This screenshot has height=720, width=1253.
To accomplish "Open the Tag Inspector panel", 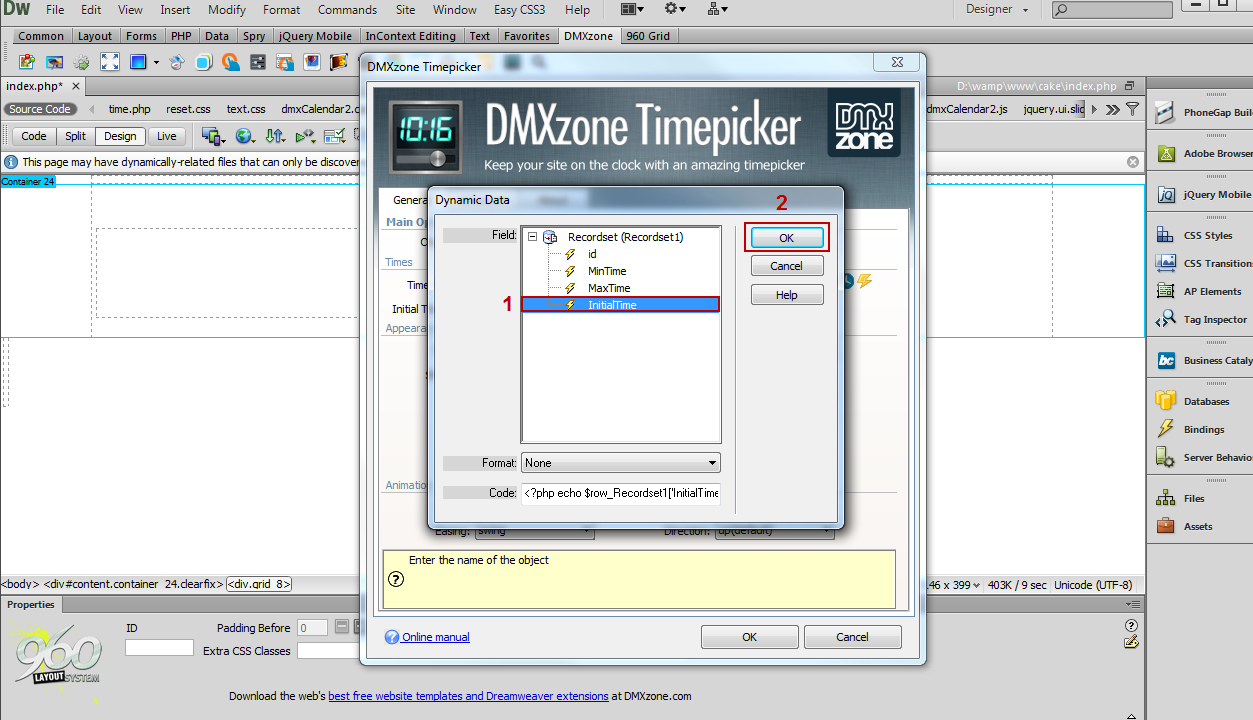I will point(1201,320).
